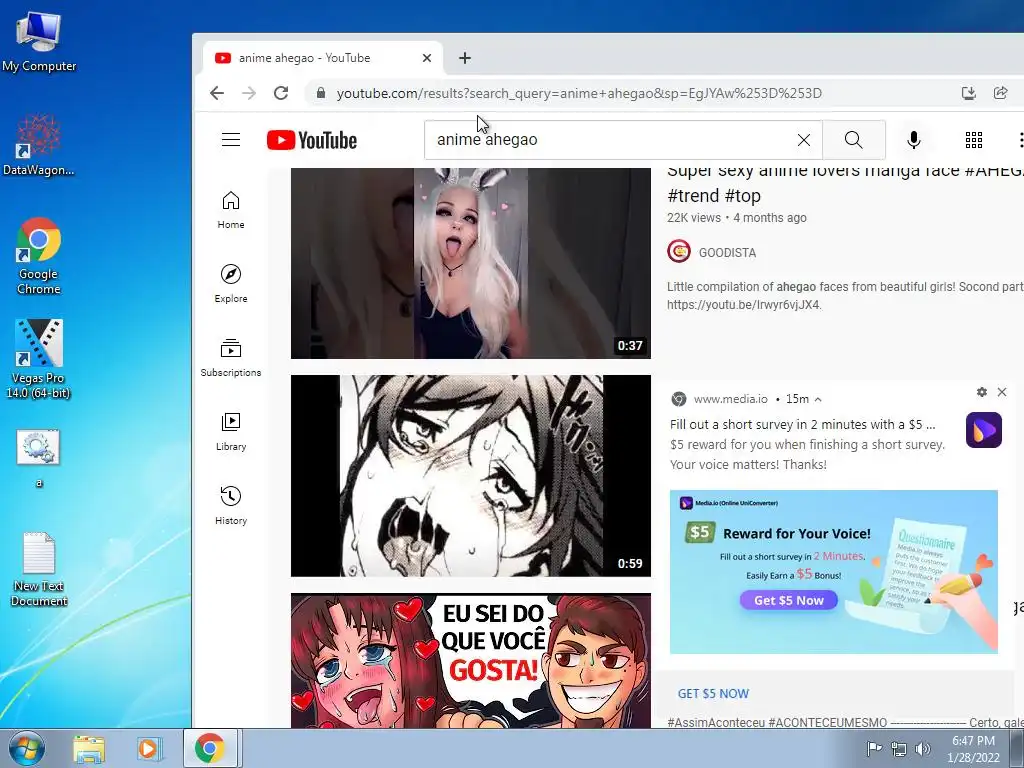1024x768 pixels.
Task: Open Subscriptions in the sidebar
Action: click(231, 358)
